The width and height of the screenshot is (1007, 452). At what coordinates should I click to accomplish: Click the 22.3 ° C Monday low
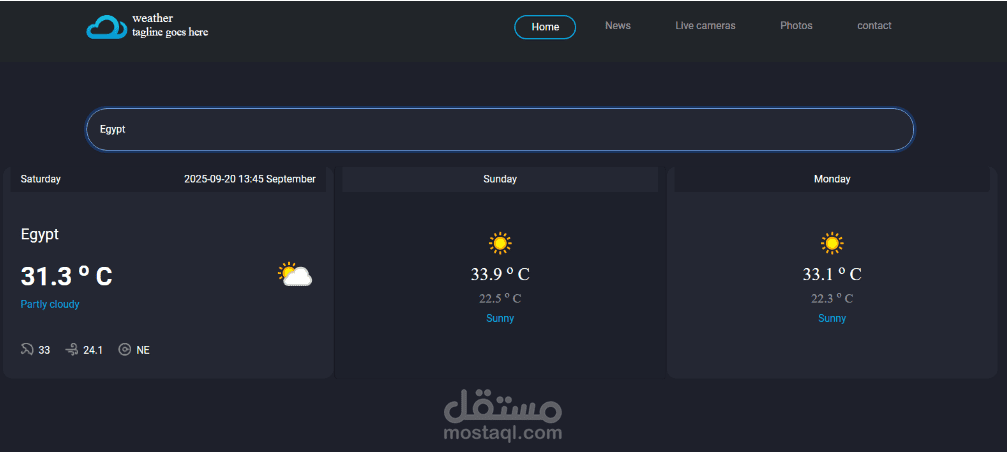pos(832,299)
